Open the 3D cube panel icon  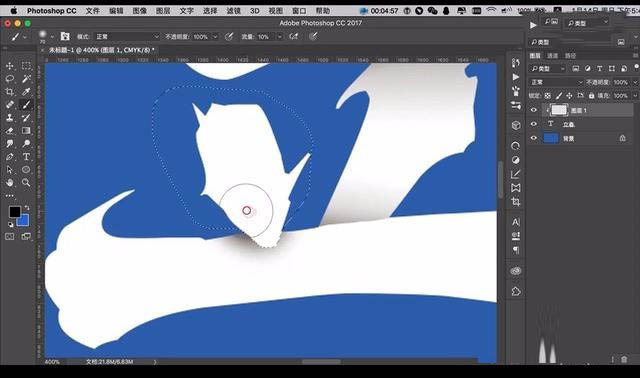pyautogui.click(x=516, y=125)
